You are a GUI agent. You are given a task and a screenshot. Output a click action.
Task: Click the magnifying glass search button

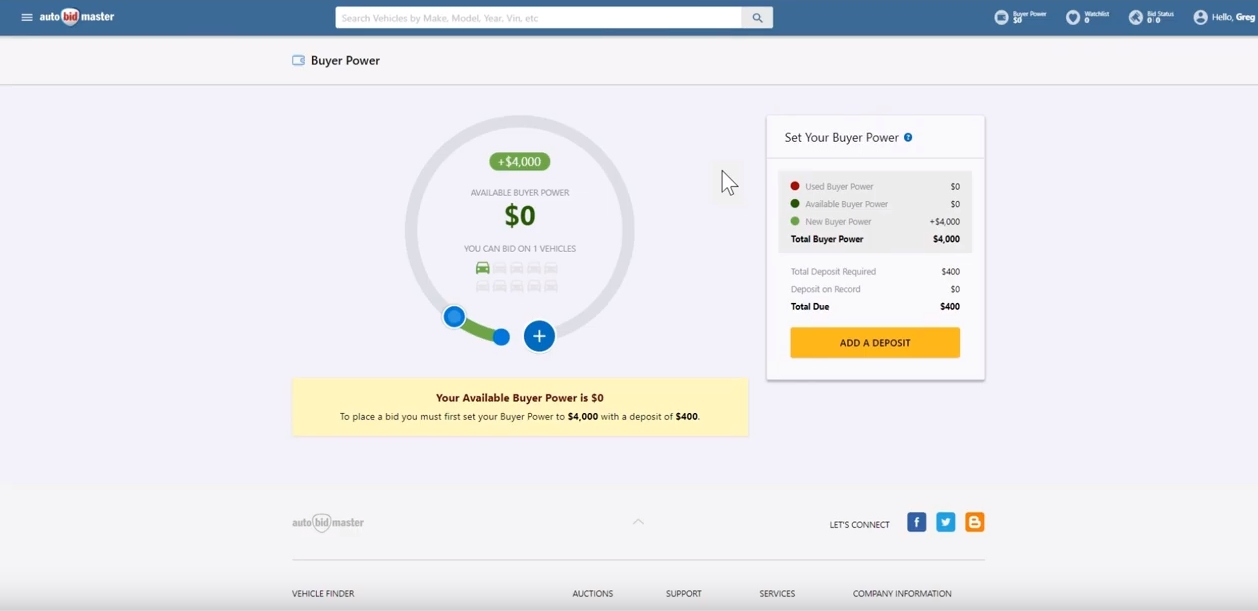pyautogui.click(x=757, y=18)
